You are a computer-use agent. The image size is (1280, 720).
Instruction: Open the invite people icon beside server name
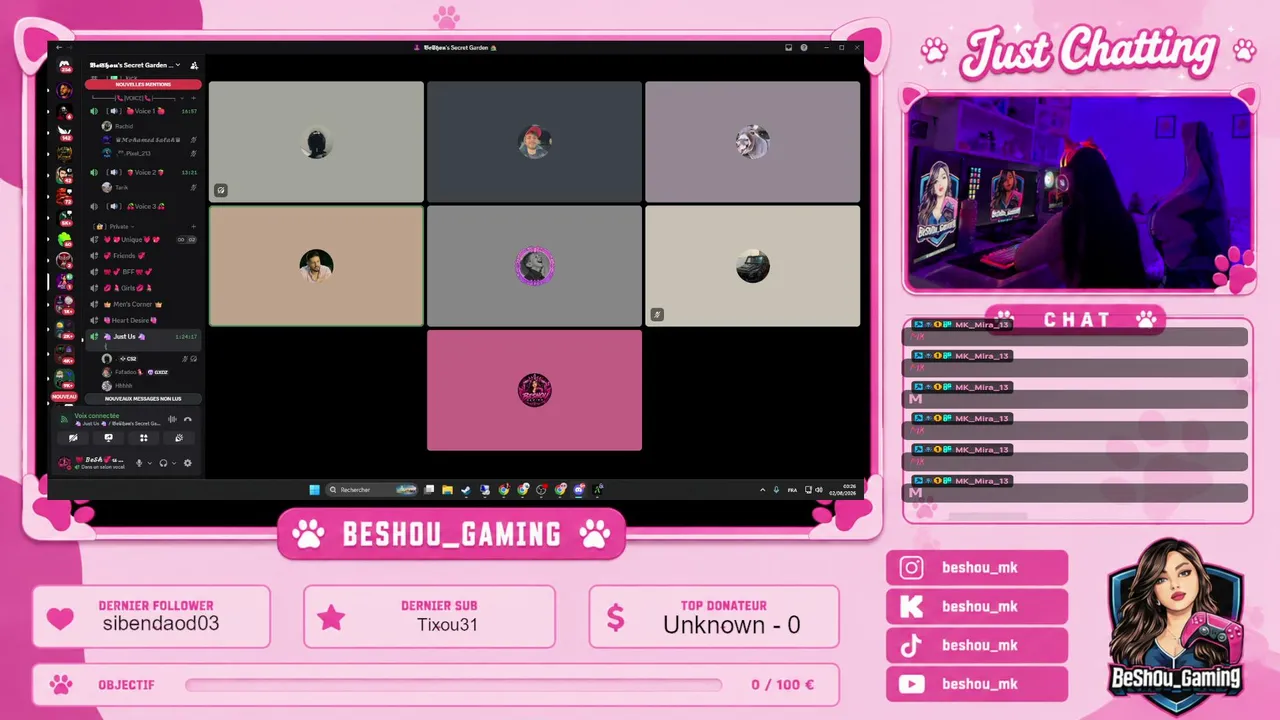click(x=194, y=65)
